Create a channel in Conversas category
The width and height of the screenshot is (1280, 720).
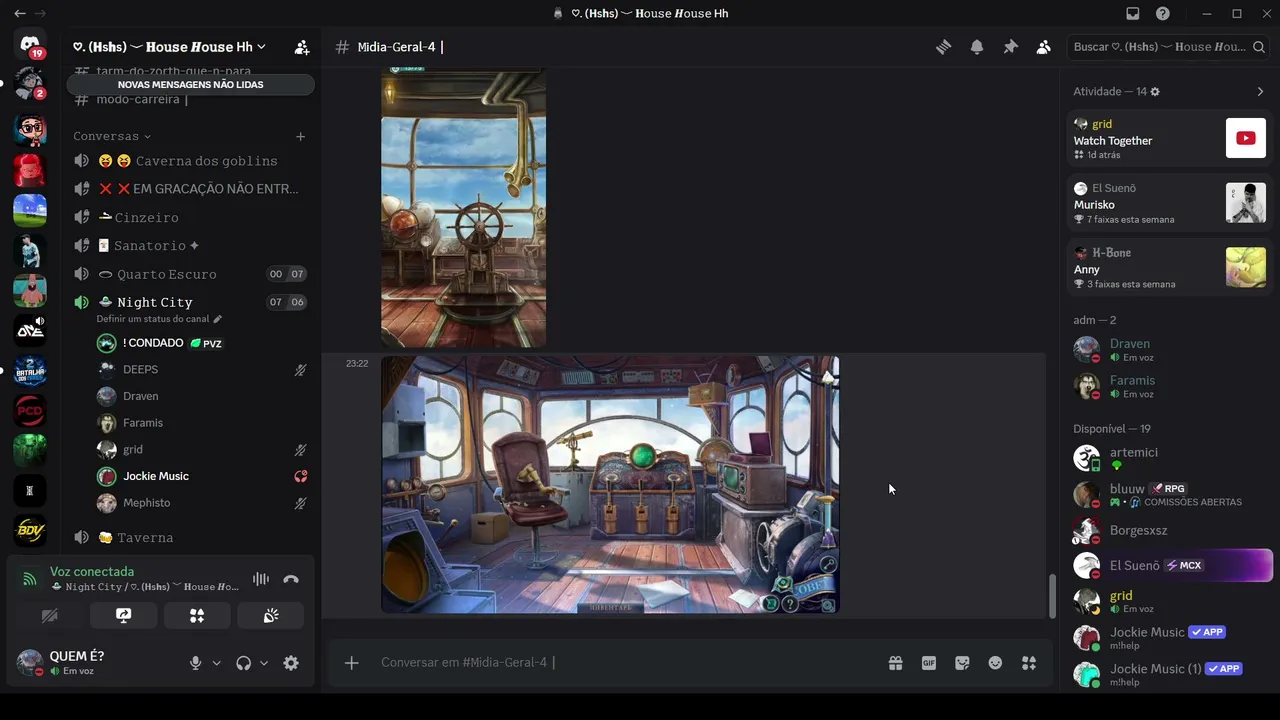[300, 136]
